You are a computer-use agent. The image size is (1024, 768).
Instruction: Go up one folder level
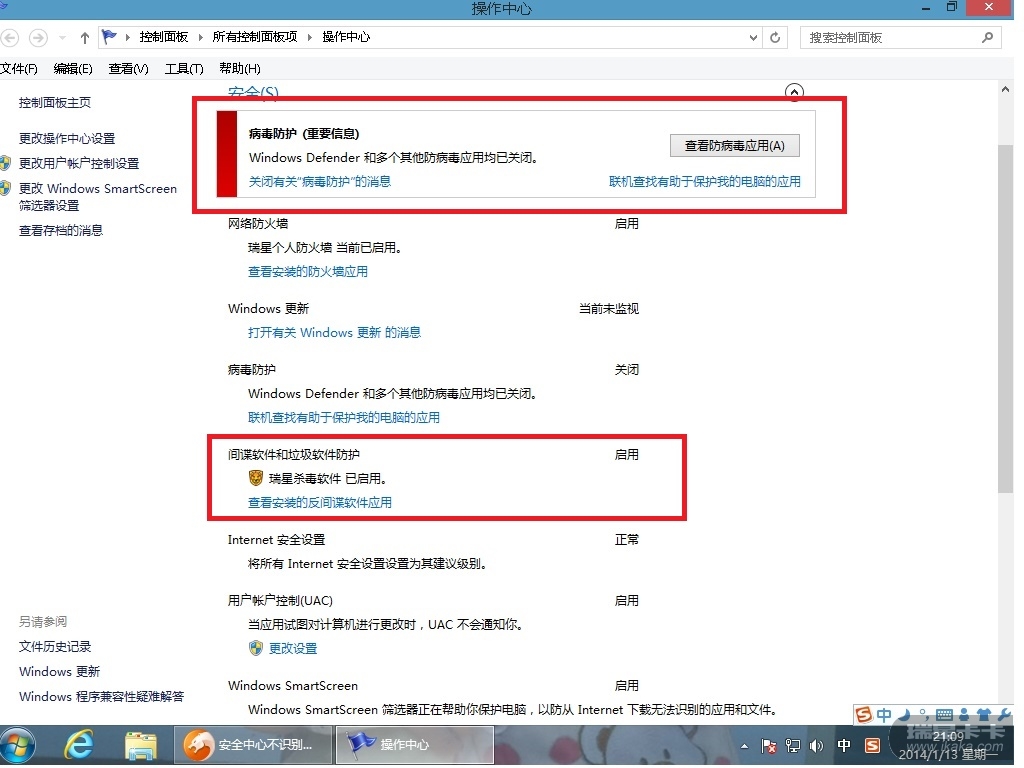(84, 38)
